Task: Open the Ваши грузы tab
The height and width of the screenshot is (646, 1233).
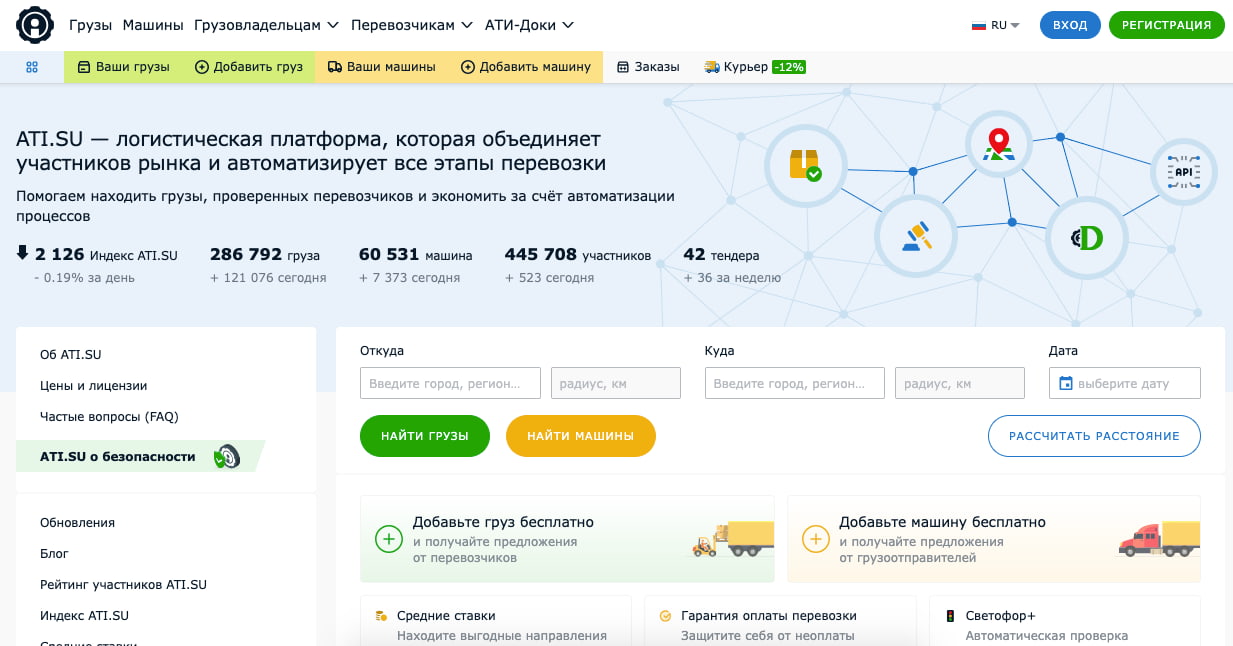Action: tap(124, 67)
